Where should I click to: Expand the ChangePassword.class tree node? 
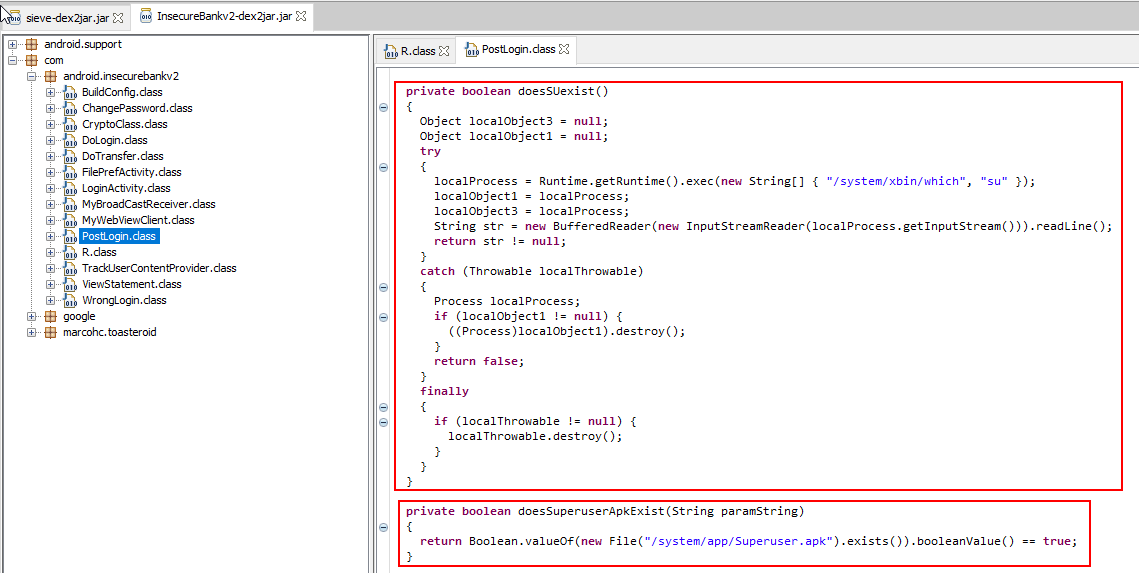tap(51, 108)
